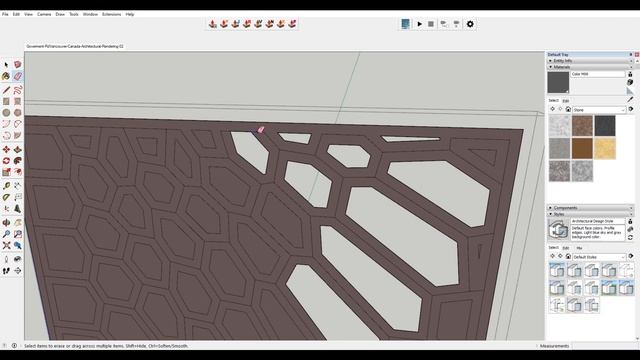Pick the yellow sandstone material swatch
This screenshot has width=640, height=360.
(x=605, y=148)
